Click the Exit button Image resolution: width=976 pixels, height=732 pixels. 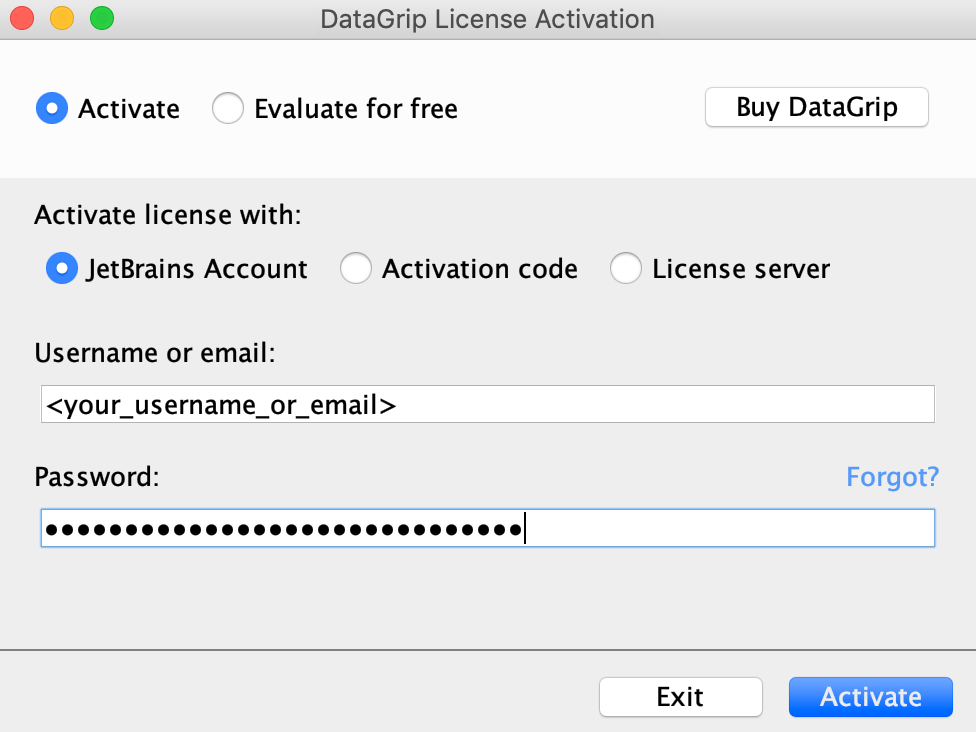(680, 697)
